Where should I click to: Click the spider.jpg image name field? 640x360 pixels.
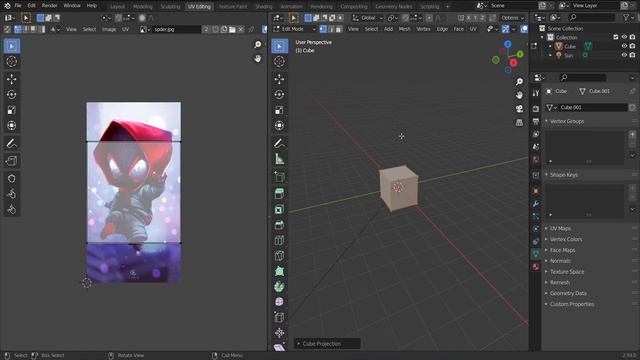(x=176, y=29)
